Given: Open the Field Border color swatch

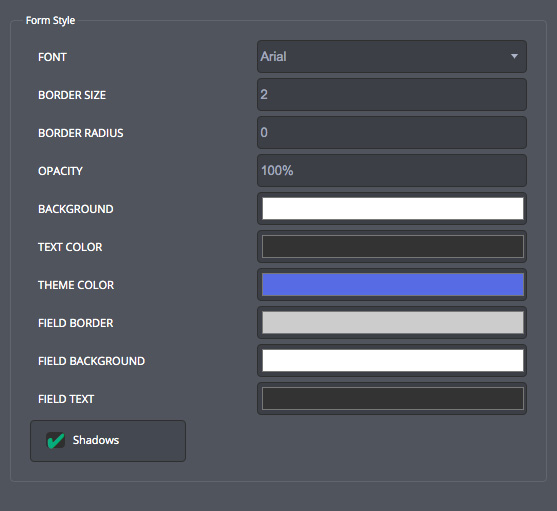Looking at the screenshot, I should pyautogui.click(x=393, y=322).
